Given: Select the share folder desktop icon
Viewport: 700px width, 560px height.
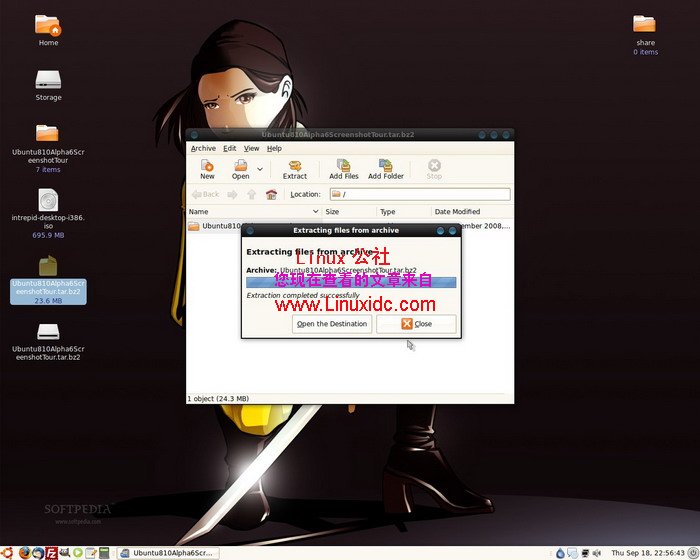Looking at the screenshot, I should (645, 35).
